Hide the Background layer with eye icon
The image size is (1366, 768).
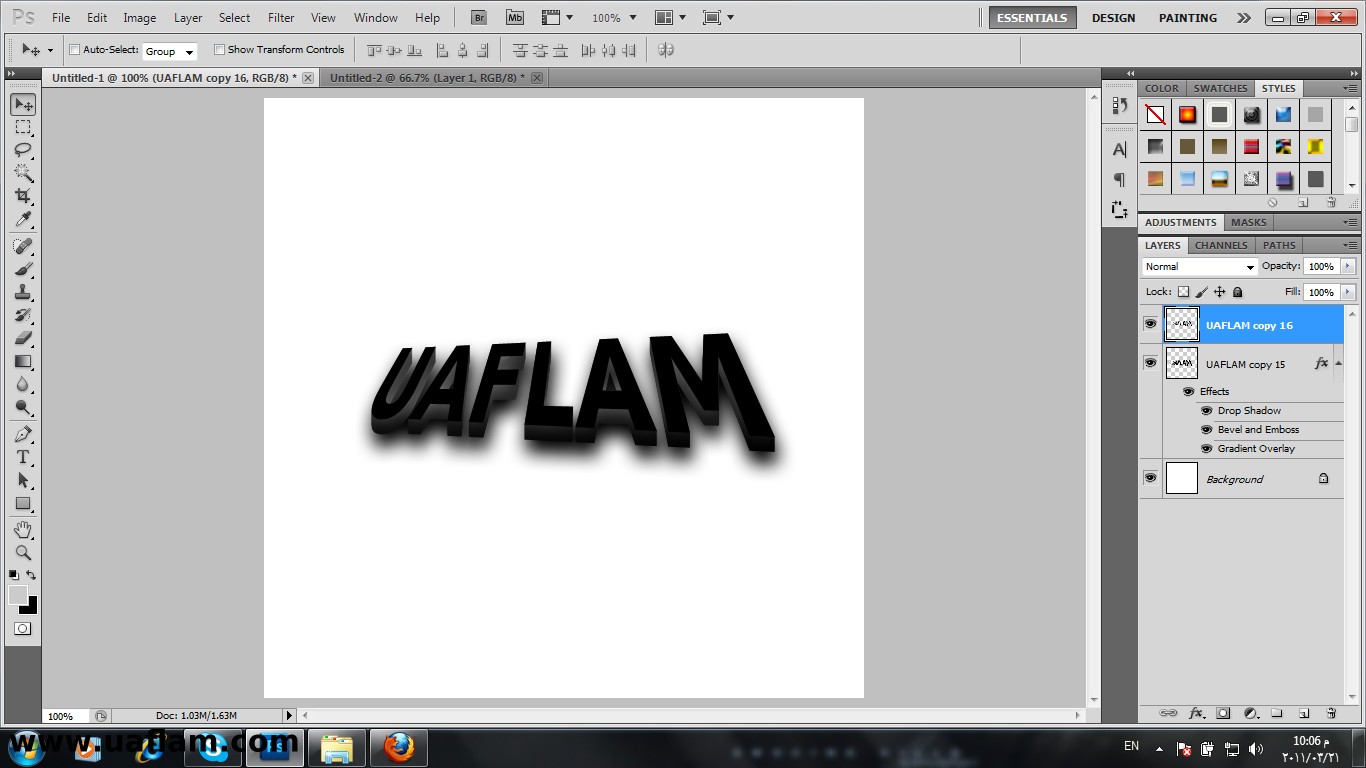(1150, 479)
